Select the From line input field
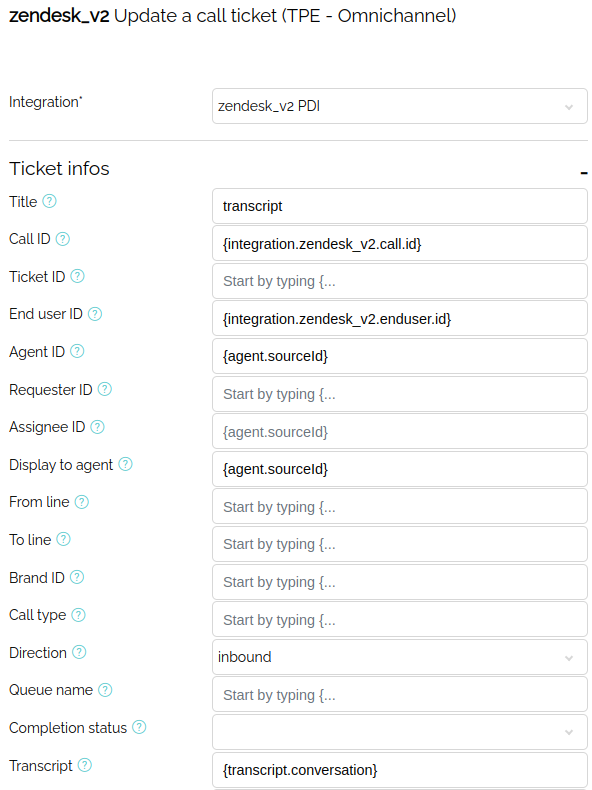 400,506
